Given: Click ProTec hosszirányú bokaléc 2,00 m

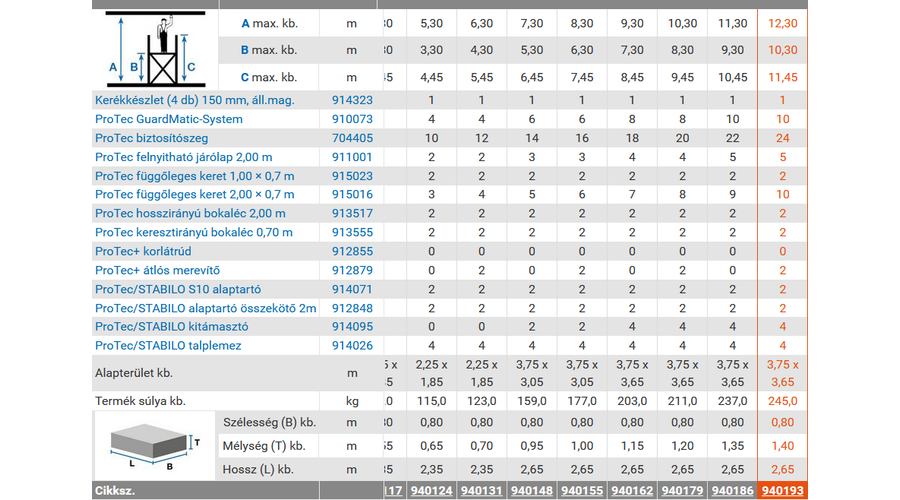Looking at the screenshot, I should point(190,213).
